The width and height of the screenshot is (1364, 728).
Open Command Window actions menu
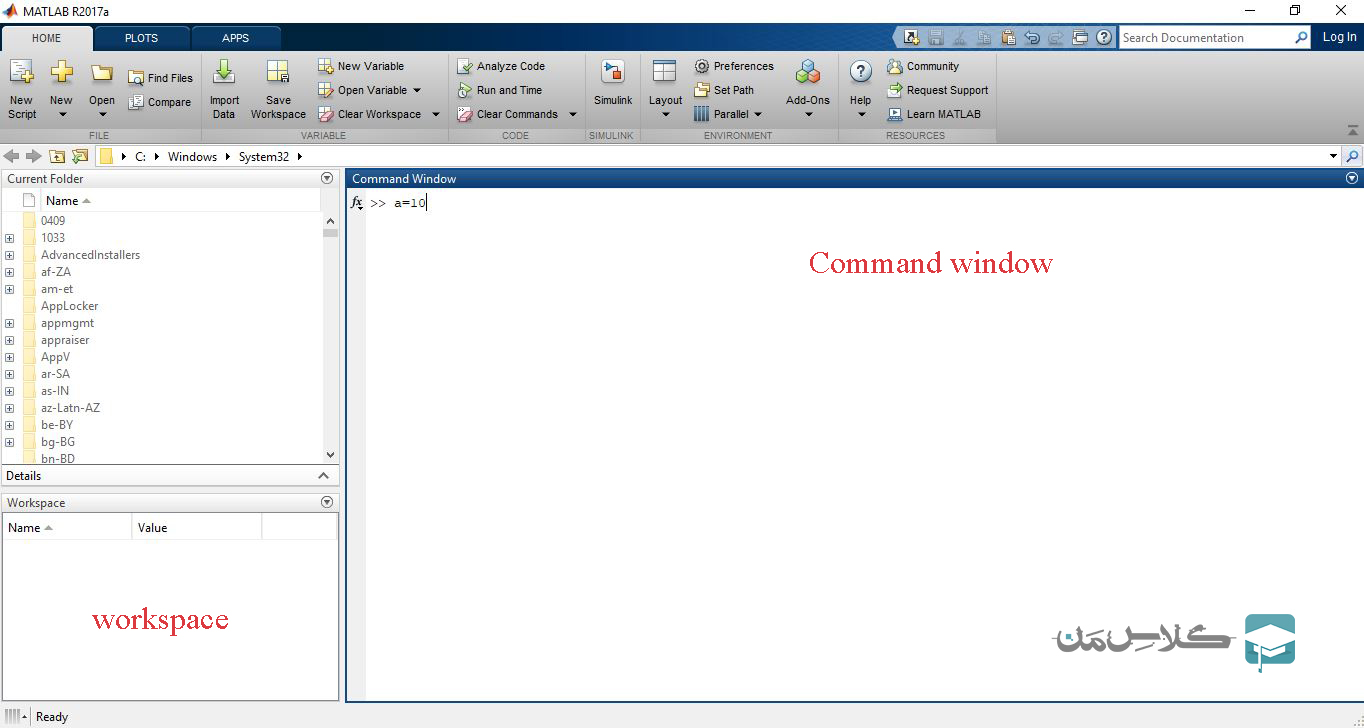pos(1352,178)
